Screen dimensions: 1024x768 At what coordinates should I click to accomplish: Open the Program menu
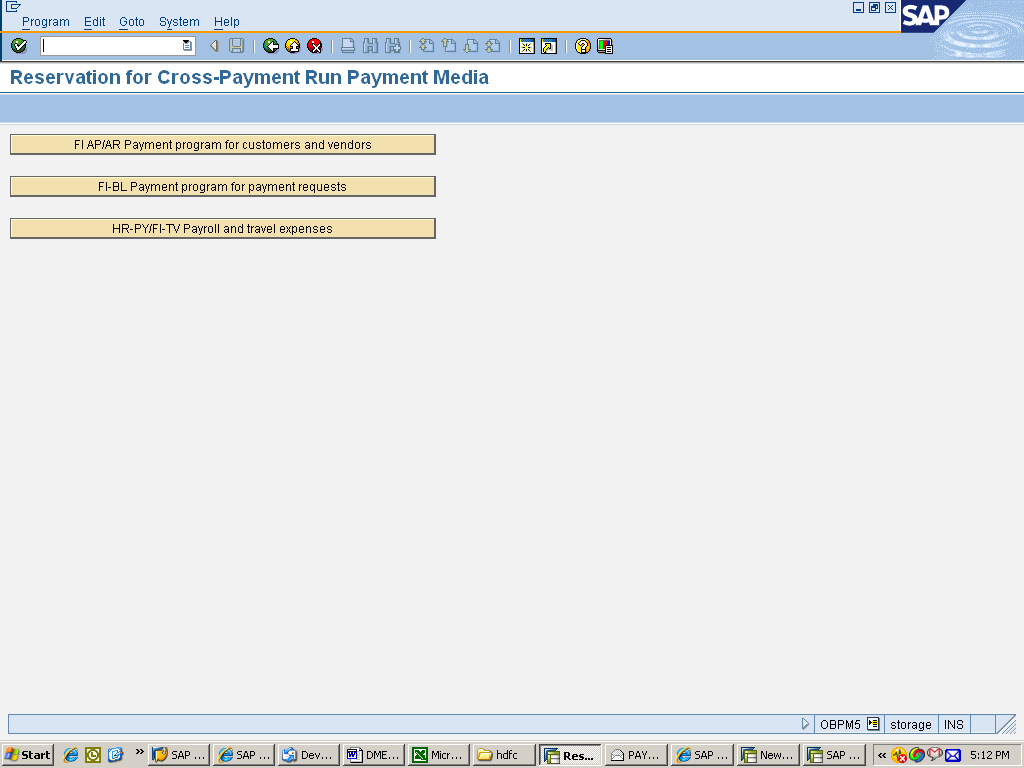pyautogui.click(x=46, y=22)
